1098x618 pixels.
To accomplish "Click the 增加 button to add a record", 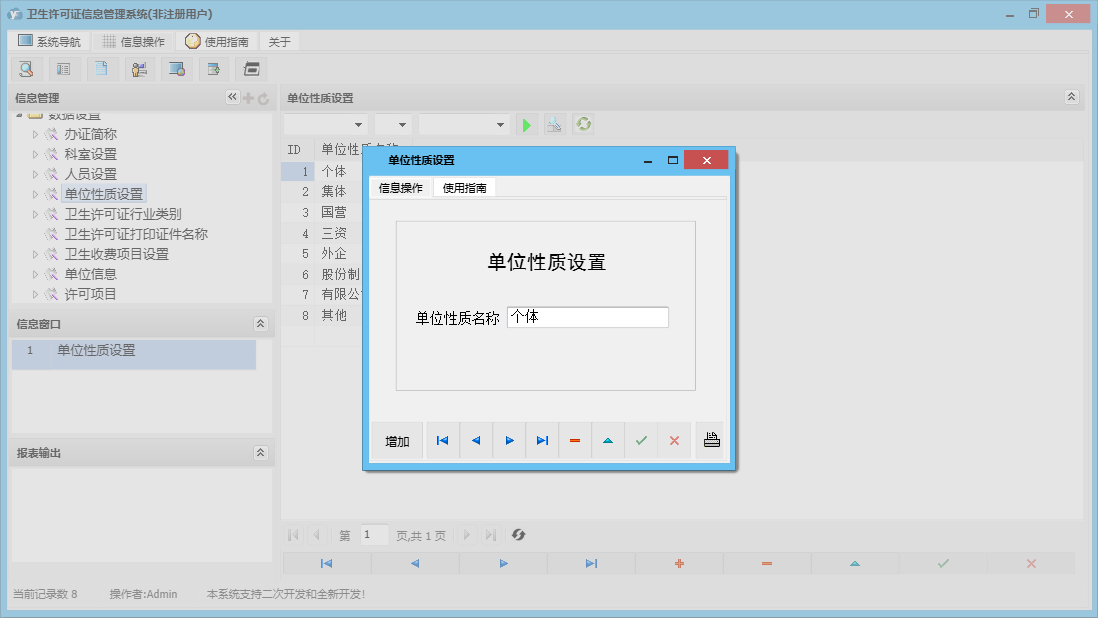I will [396, 440].
